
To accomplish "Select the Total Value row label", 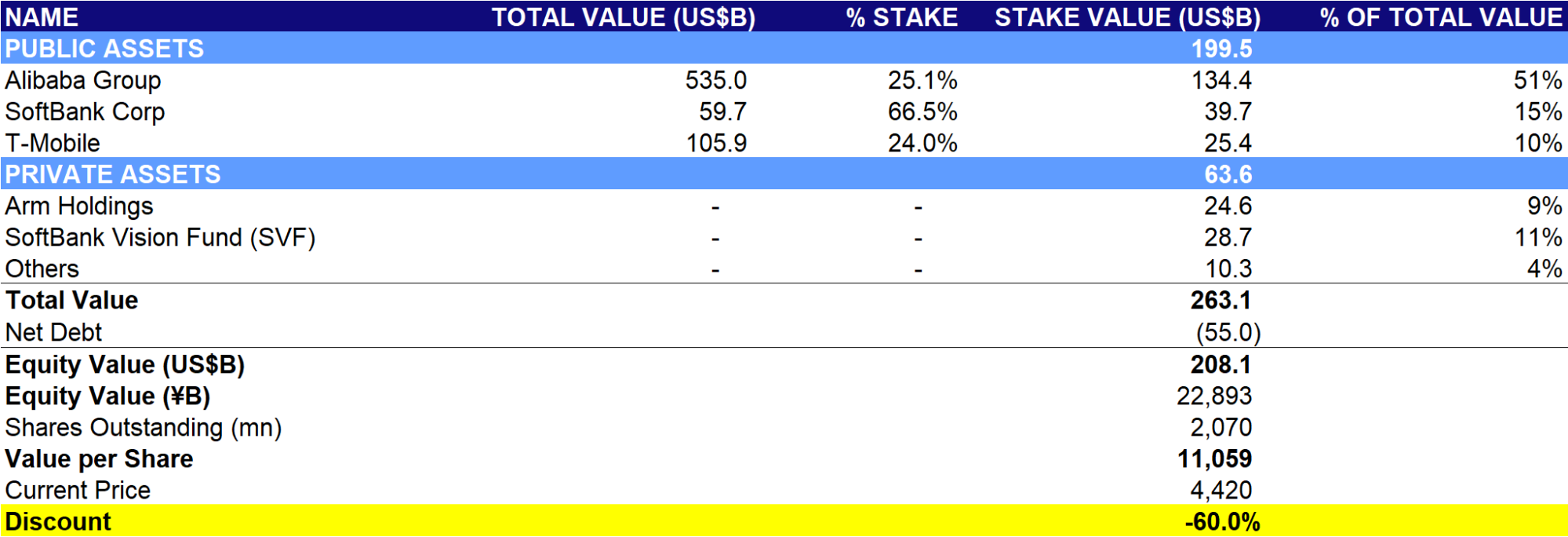I will pyautogui.click(x=71, y=300).
